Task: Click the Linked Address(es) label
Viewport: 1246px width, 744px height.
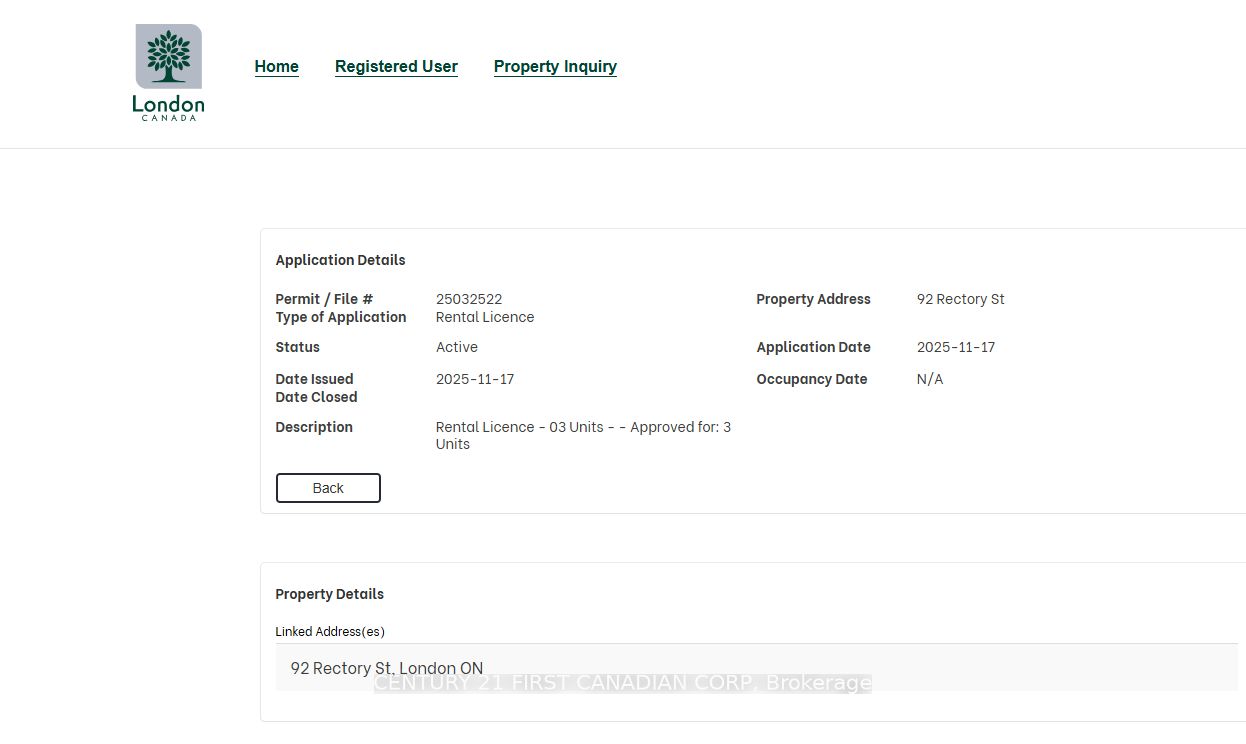Action: [x=330, y=632]
